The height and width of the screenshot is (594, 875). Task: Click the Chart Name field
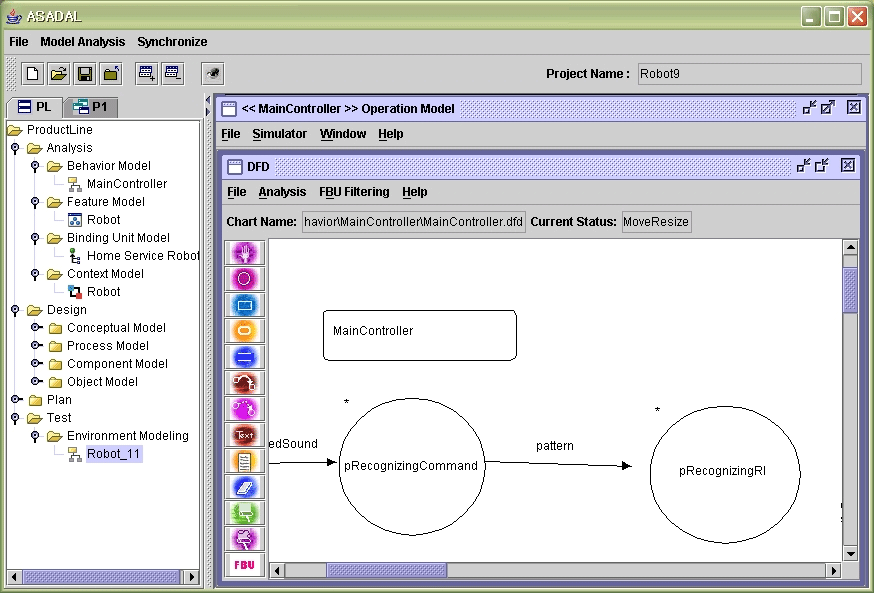(414, 222)
